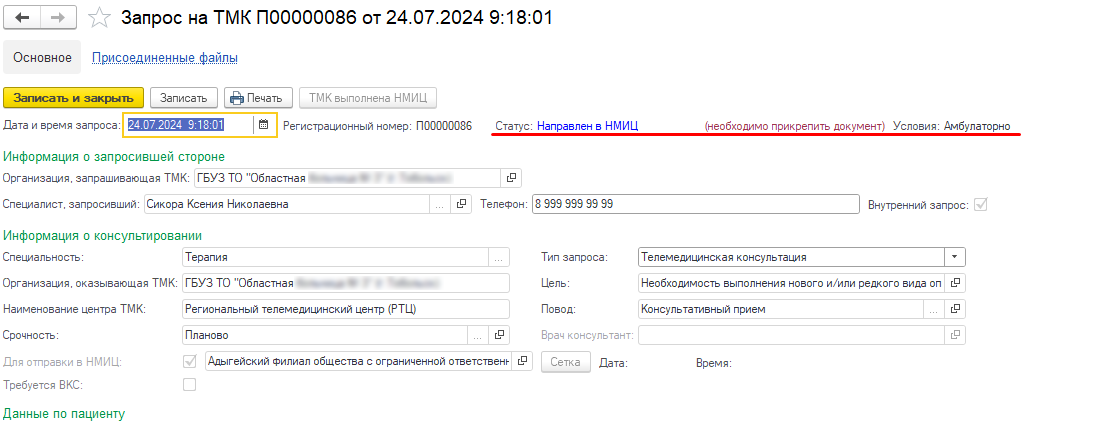Click the Записать и закрыть button

coord(74,98)
